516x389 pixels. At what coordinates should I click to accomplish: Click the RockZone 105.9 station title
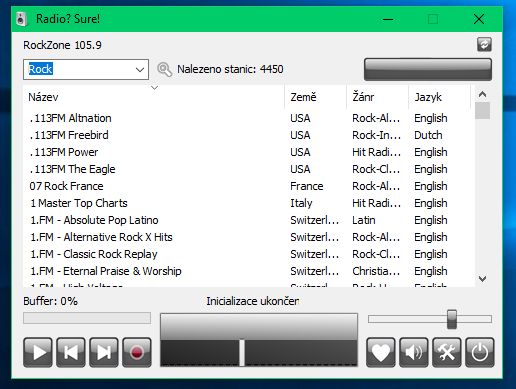(62, 45)
